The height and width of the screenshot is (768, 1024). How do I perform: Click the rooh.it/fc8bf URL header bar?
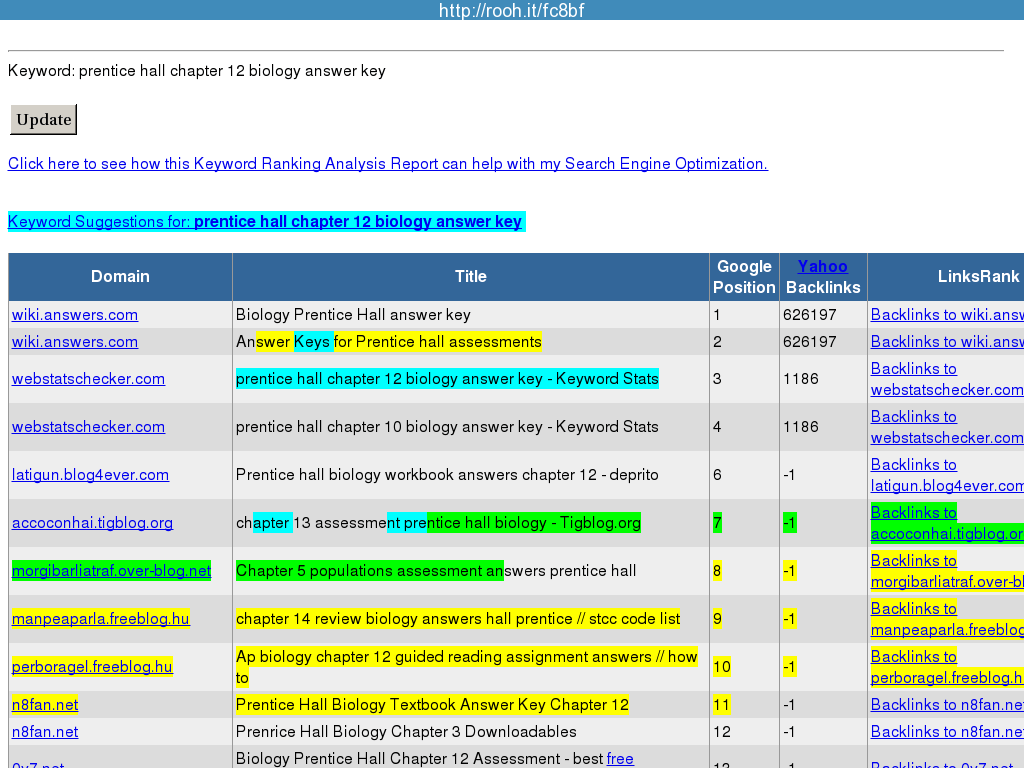pos(511,10)
